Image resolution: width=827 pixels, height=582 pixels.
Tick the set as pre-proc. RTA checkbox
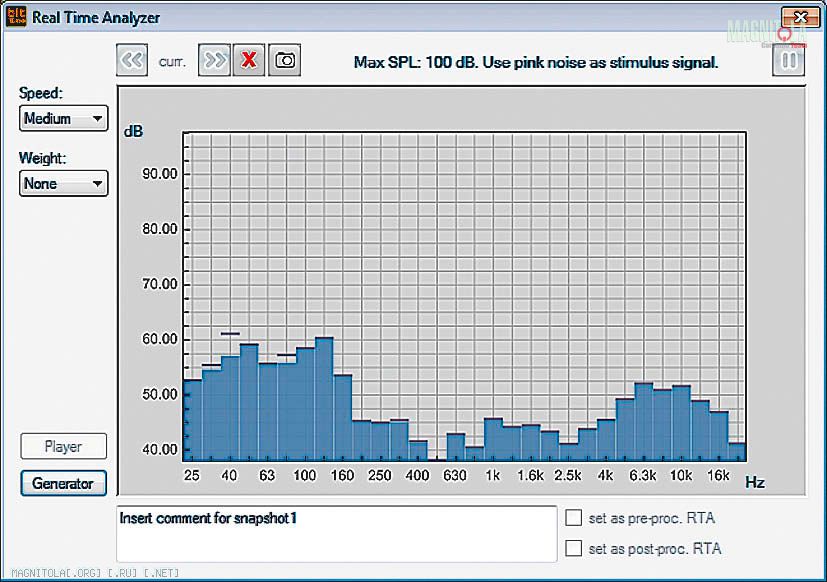pos(573,518)
